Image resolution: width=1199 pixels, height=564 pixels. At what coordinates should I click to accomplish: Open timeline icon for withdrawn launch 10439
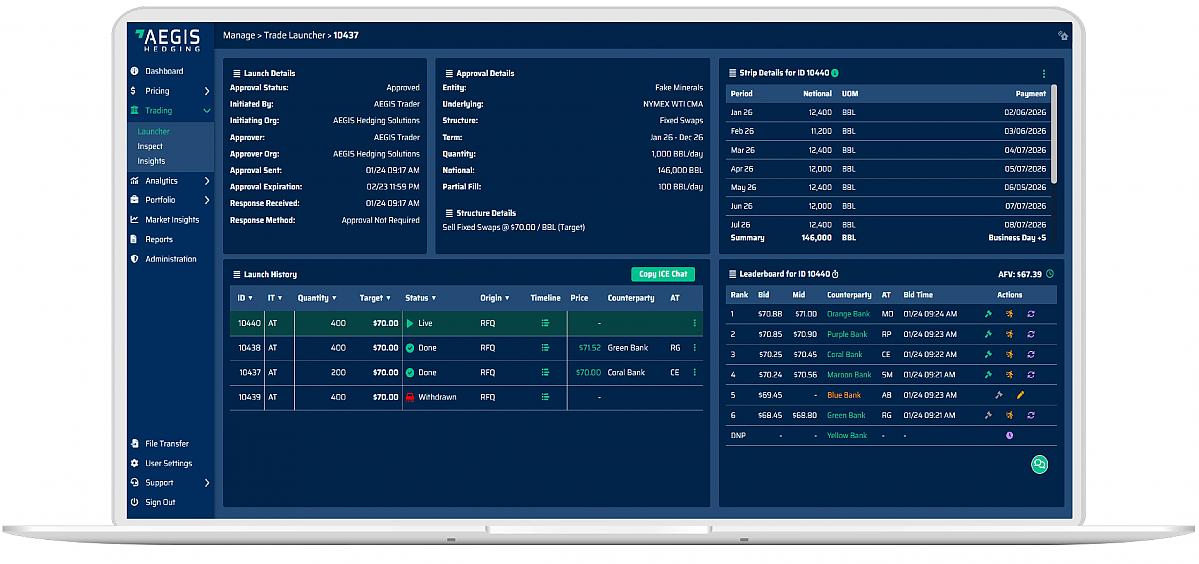click(x=545, y=397)
